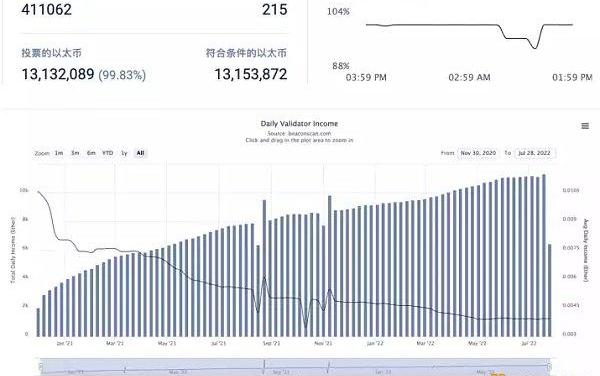Viewport: 600px width, 376px height.
Task: Select the All zoom option
Action: (x=140, y=153)
